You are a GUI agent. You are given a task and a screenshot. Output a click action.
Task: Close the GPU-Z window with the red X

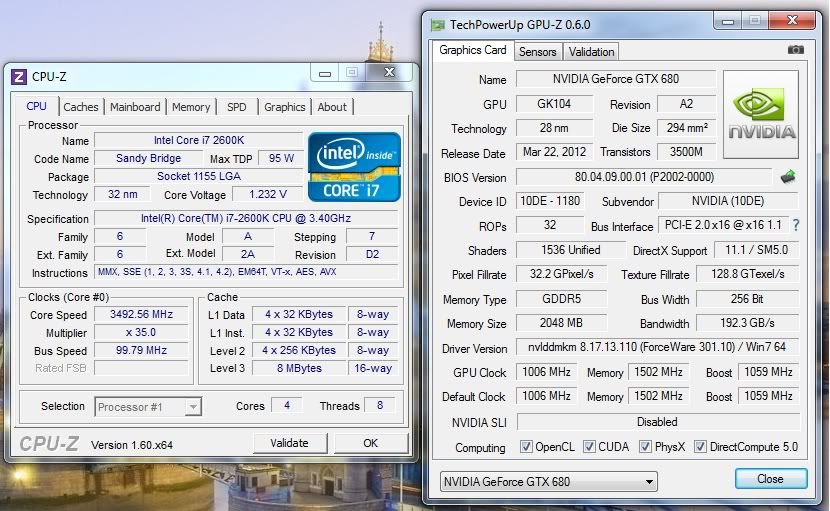[792, 21]
